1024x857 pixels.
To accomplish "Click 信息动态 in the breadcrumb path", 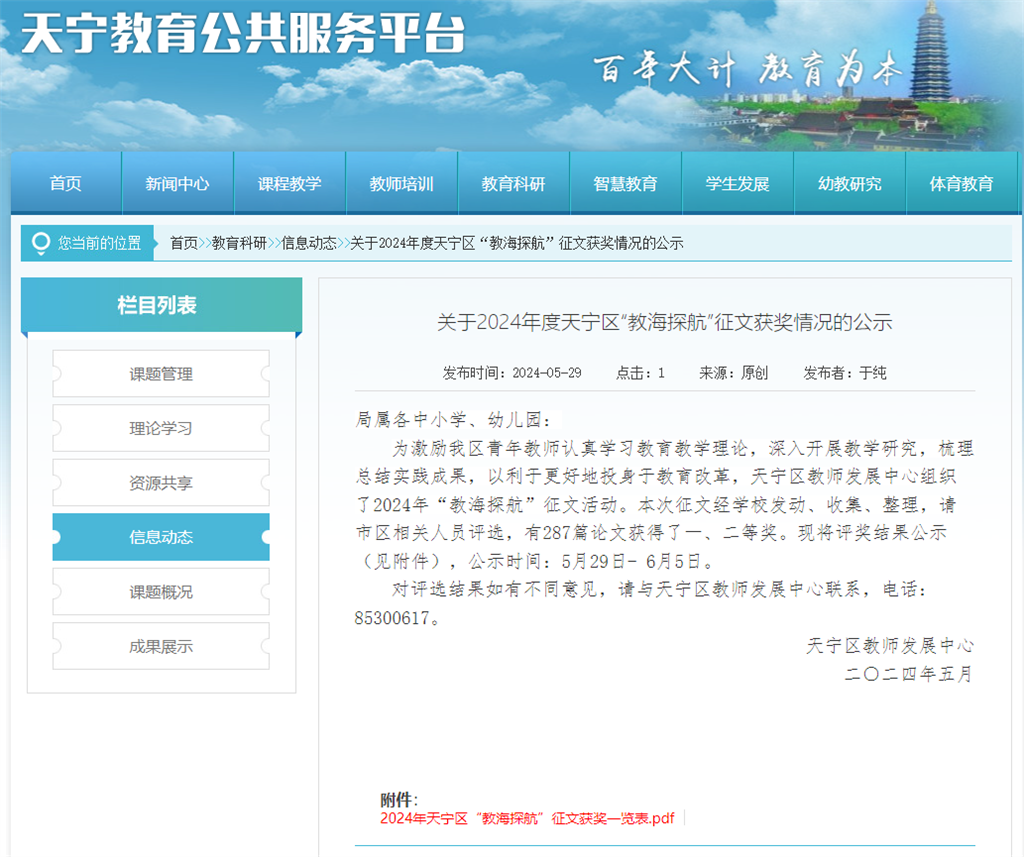I will (x=309, y=243).
